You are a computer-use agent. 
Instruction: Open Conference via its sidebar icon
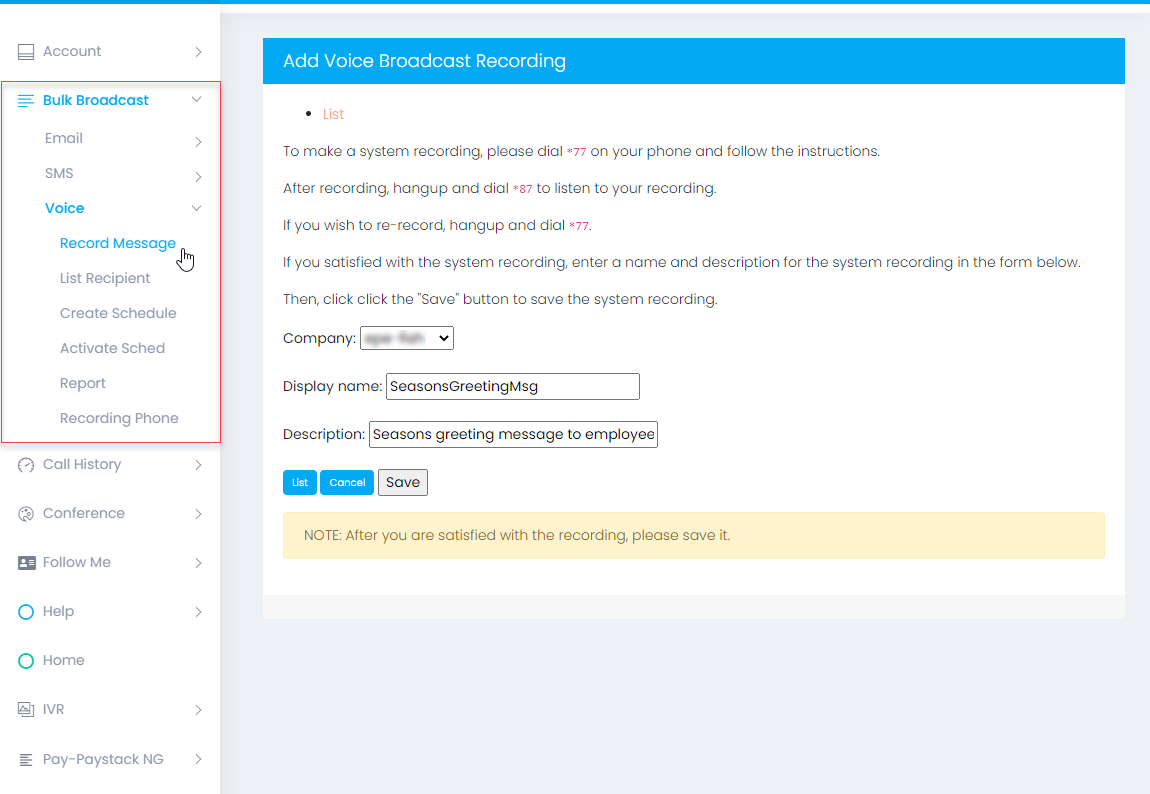click(x=24, y=513)
